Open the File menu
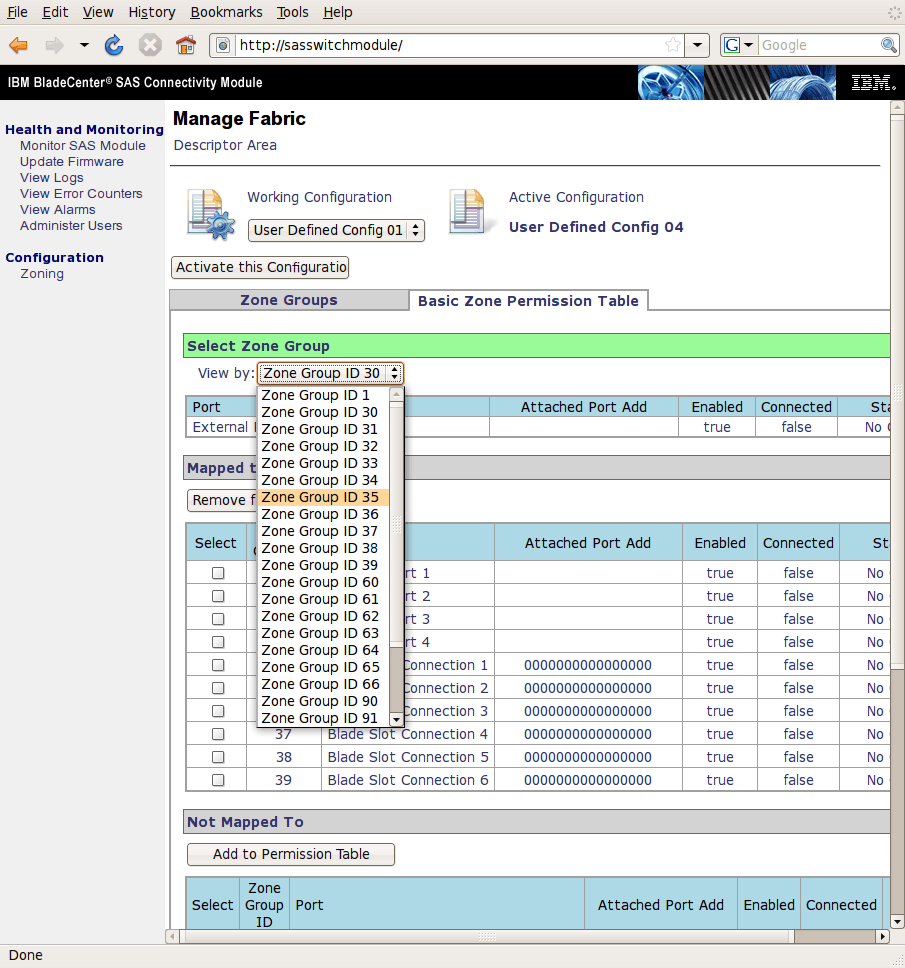Image resolution: width=905 pixels, height=968 pixels. (x=17, y=12)
